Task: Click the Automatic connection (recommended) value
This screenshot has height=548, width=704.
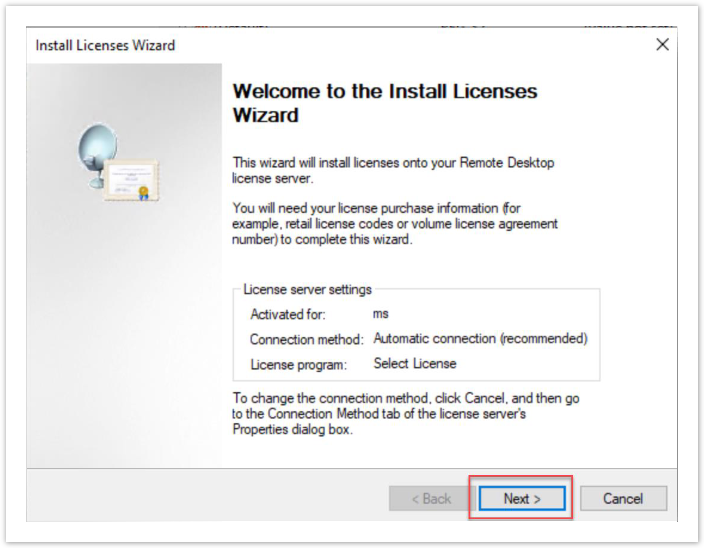Action: (480, 339)
